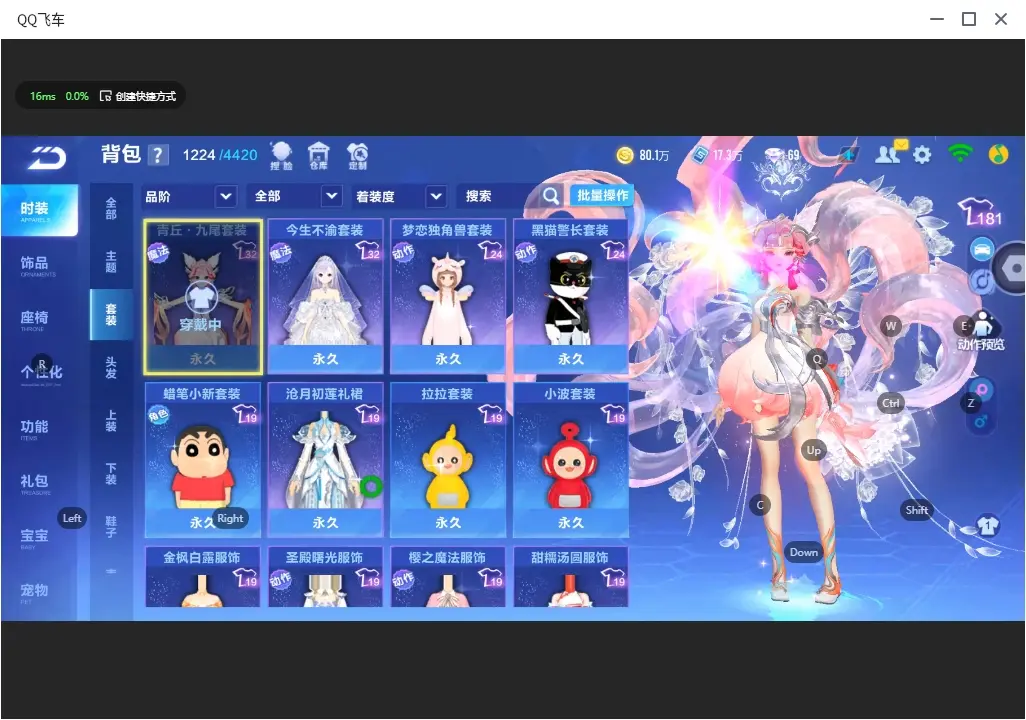Open the settings gear
Screen dimensions: 1026x720
922,155
